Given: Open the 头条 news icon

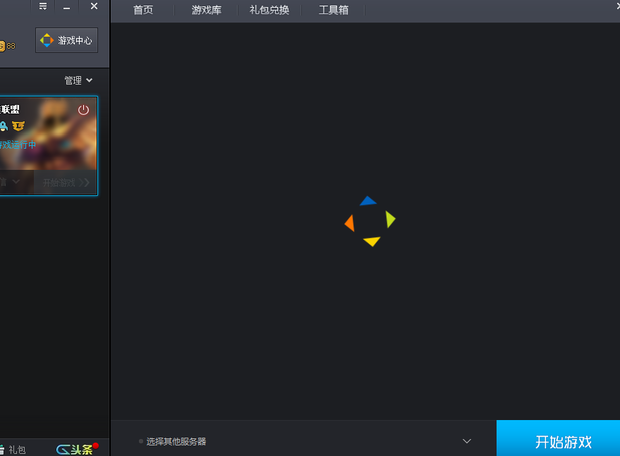Looking at the screenshot, I should click(76, 449).
